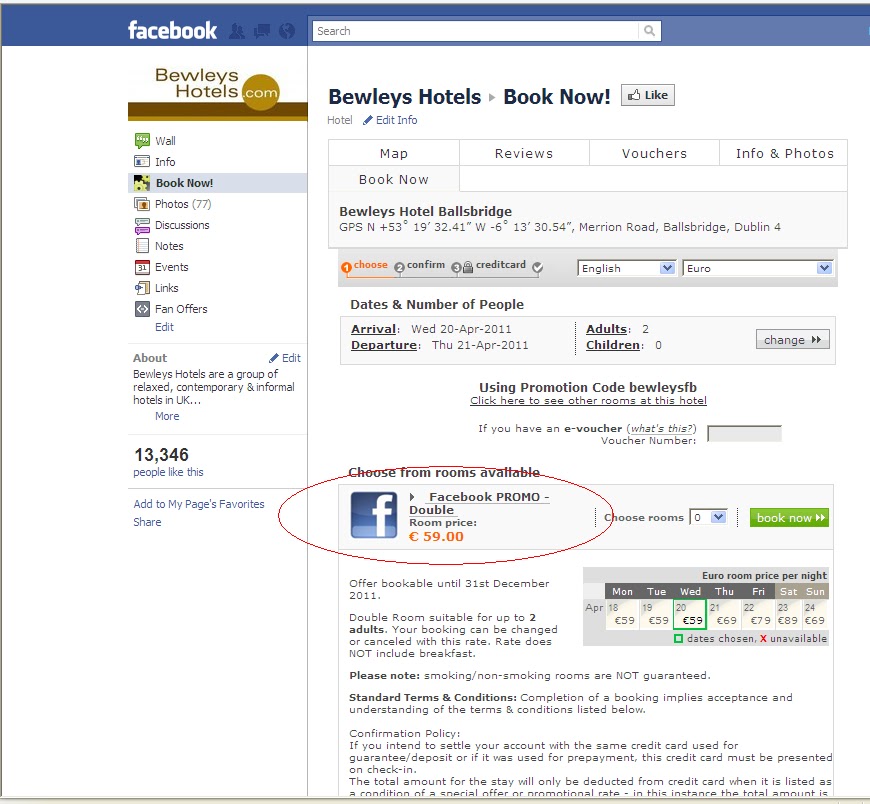The height and width of the screenshot is (804, 870).
Task: Click the Edit link under Fan Offers
Action: point(164,327)
